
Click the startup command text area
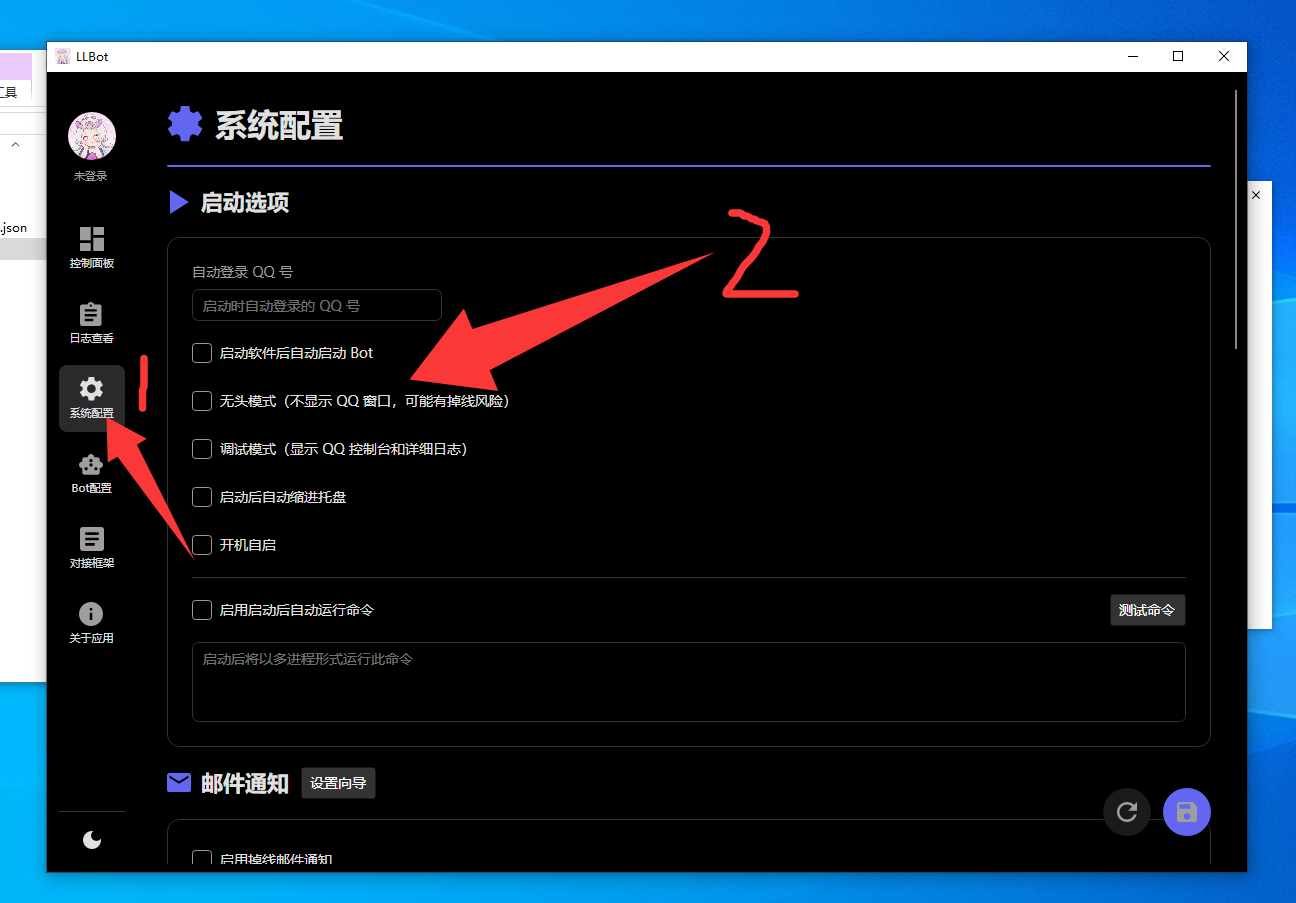[689, 682]
